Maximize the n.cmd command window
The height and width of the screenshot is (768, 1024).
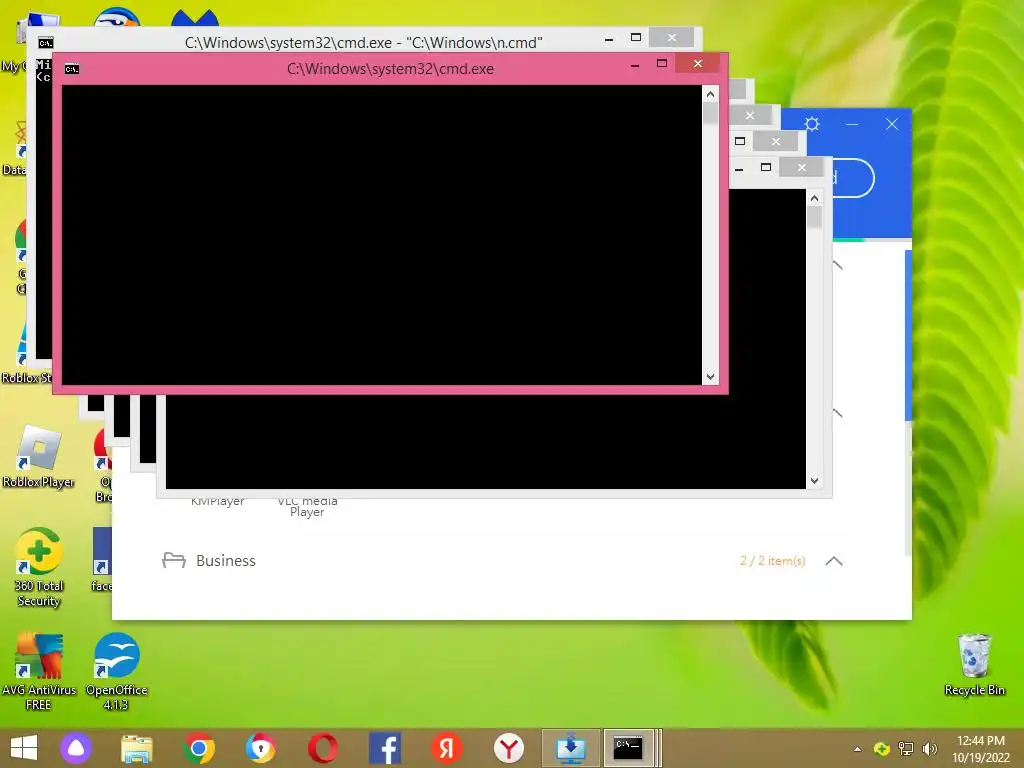635,38
